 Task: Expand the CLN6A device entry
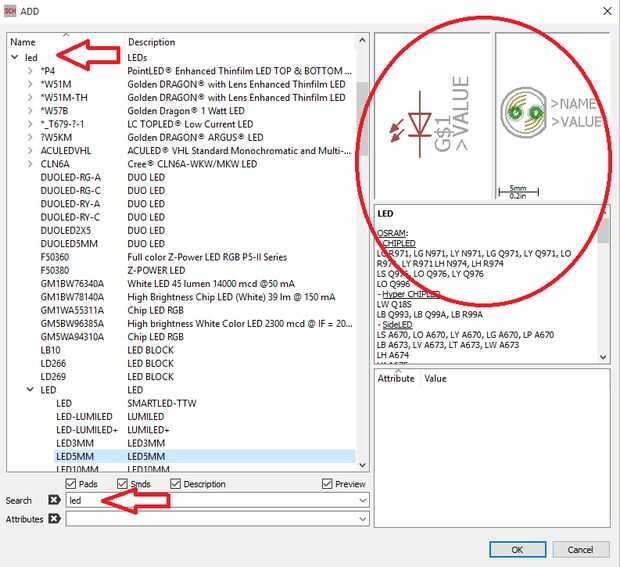coord(30,164)
